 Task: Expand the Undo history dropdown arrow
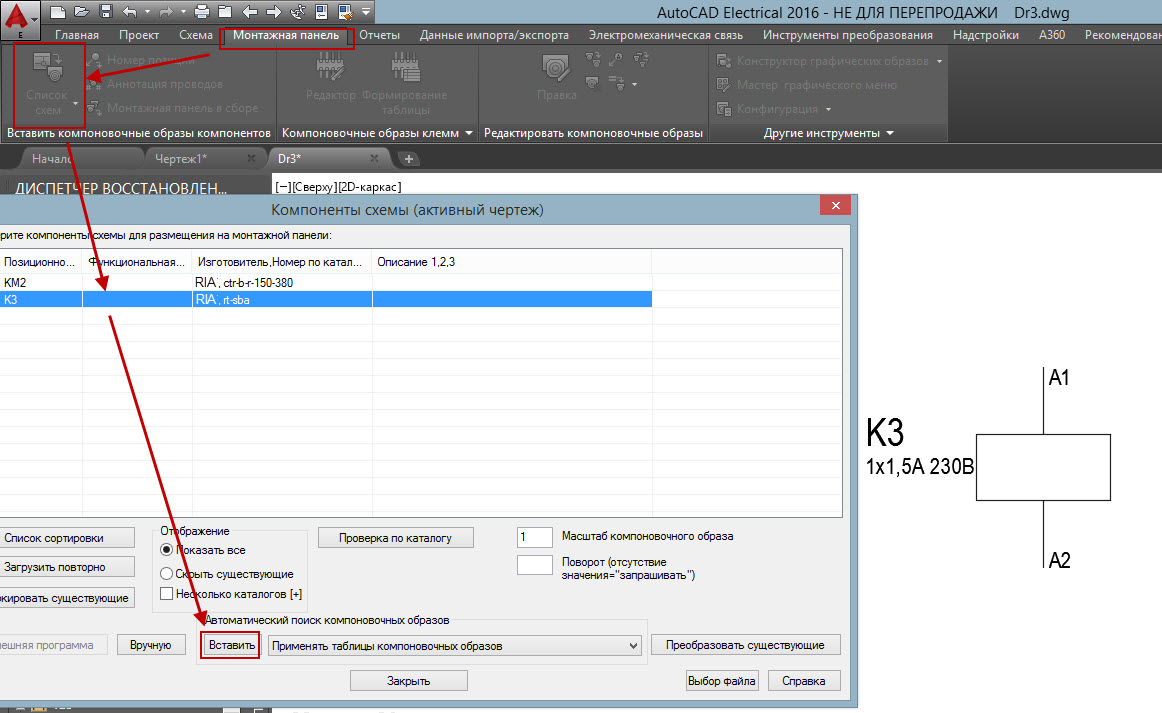pyautogui.click(x=147, y=12)
